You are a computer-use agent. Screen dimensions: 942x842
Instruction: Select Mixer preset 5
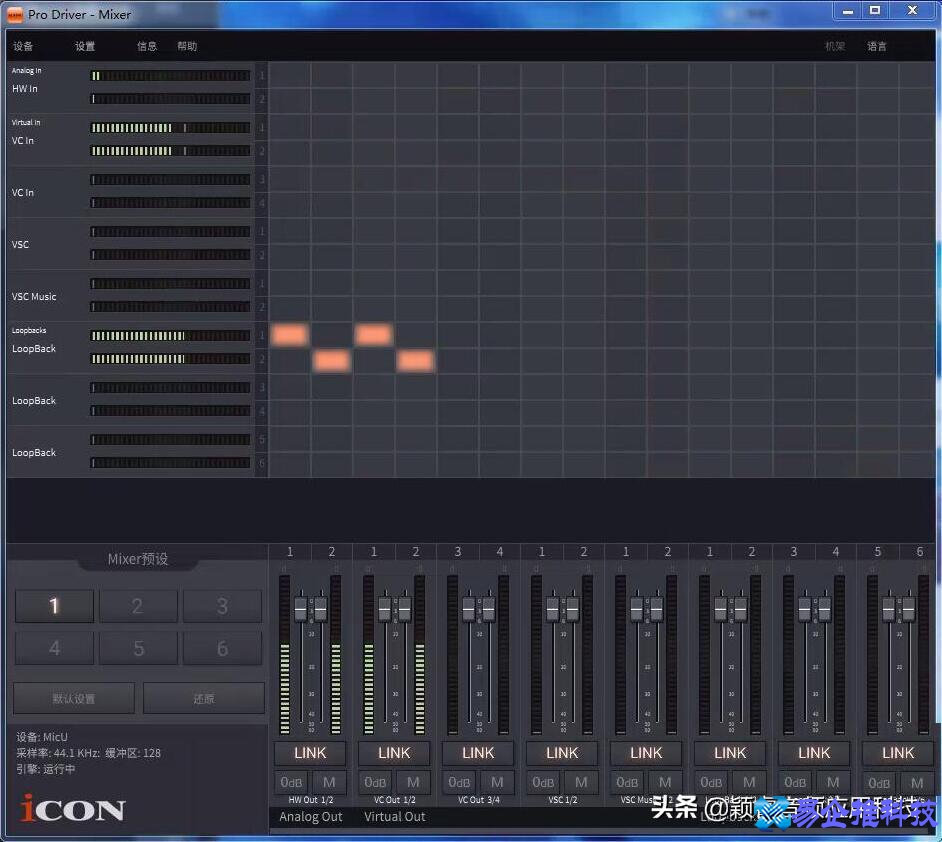[x=138, y=649]
